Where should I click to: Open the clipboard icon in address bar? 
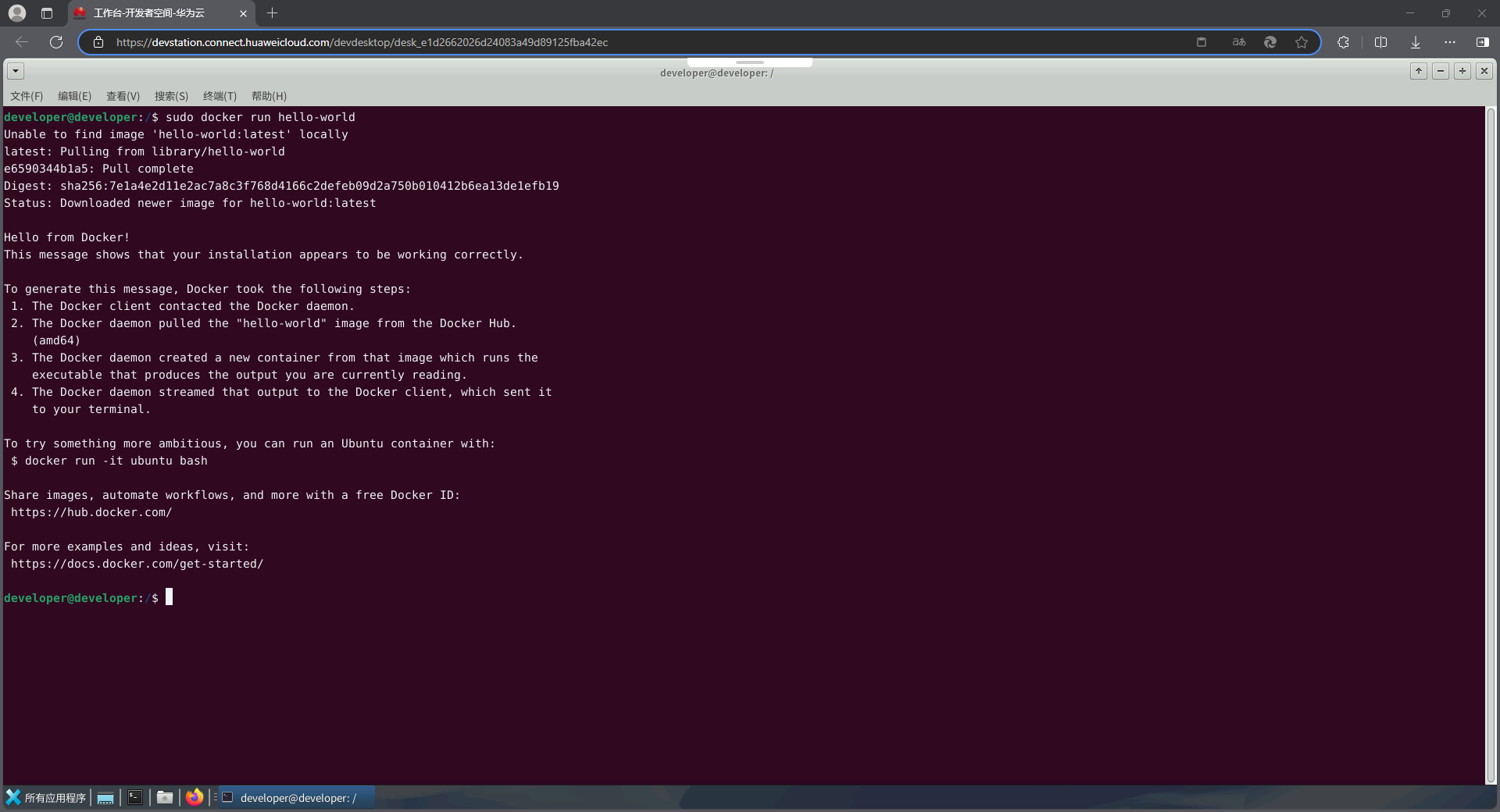click(x=1202, y=42)
